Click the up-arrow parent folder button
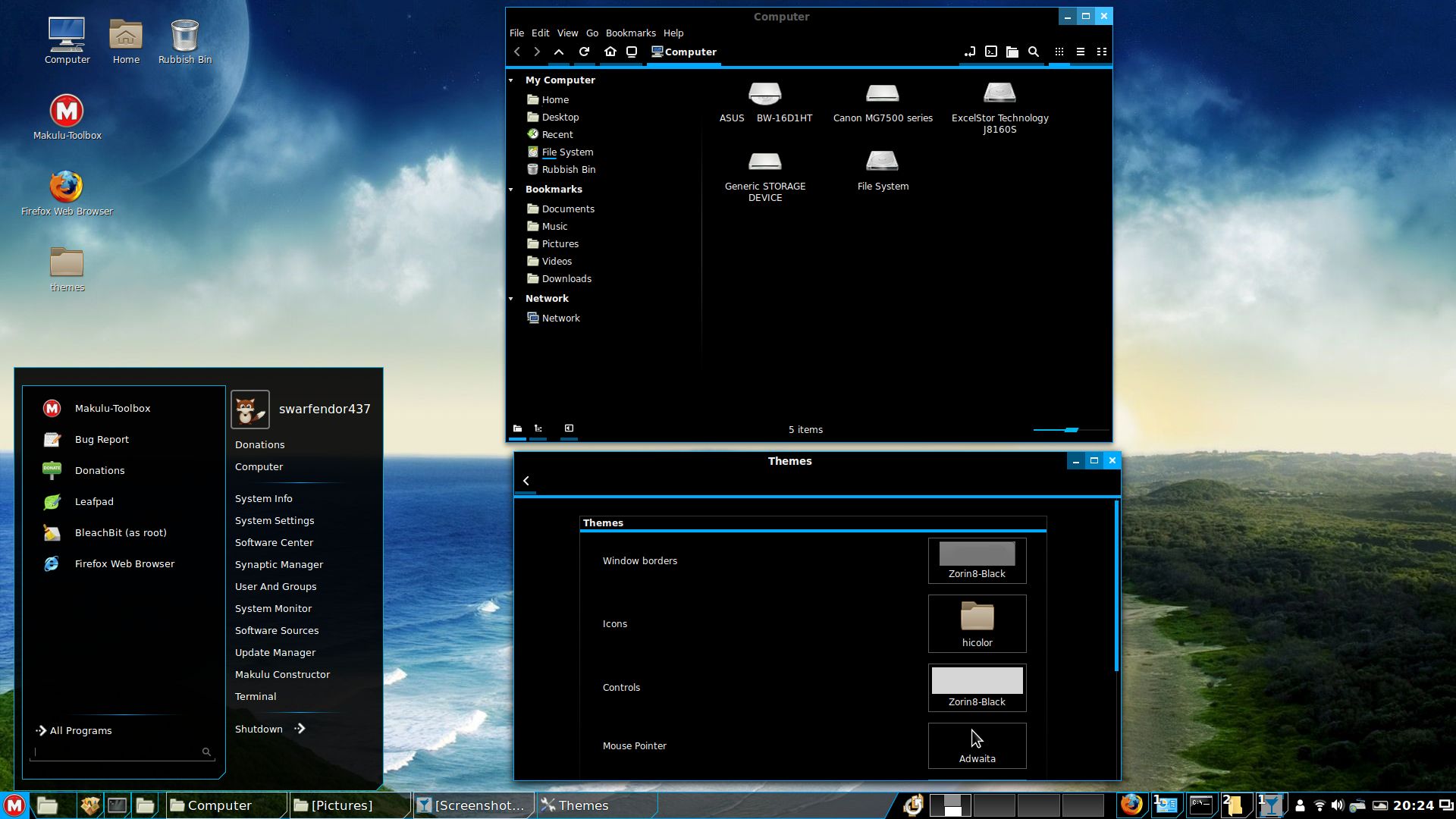This screenshot has width=1456, height=819. click(x=559, y=52)
